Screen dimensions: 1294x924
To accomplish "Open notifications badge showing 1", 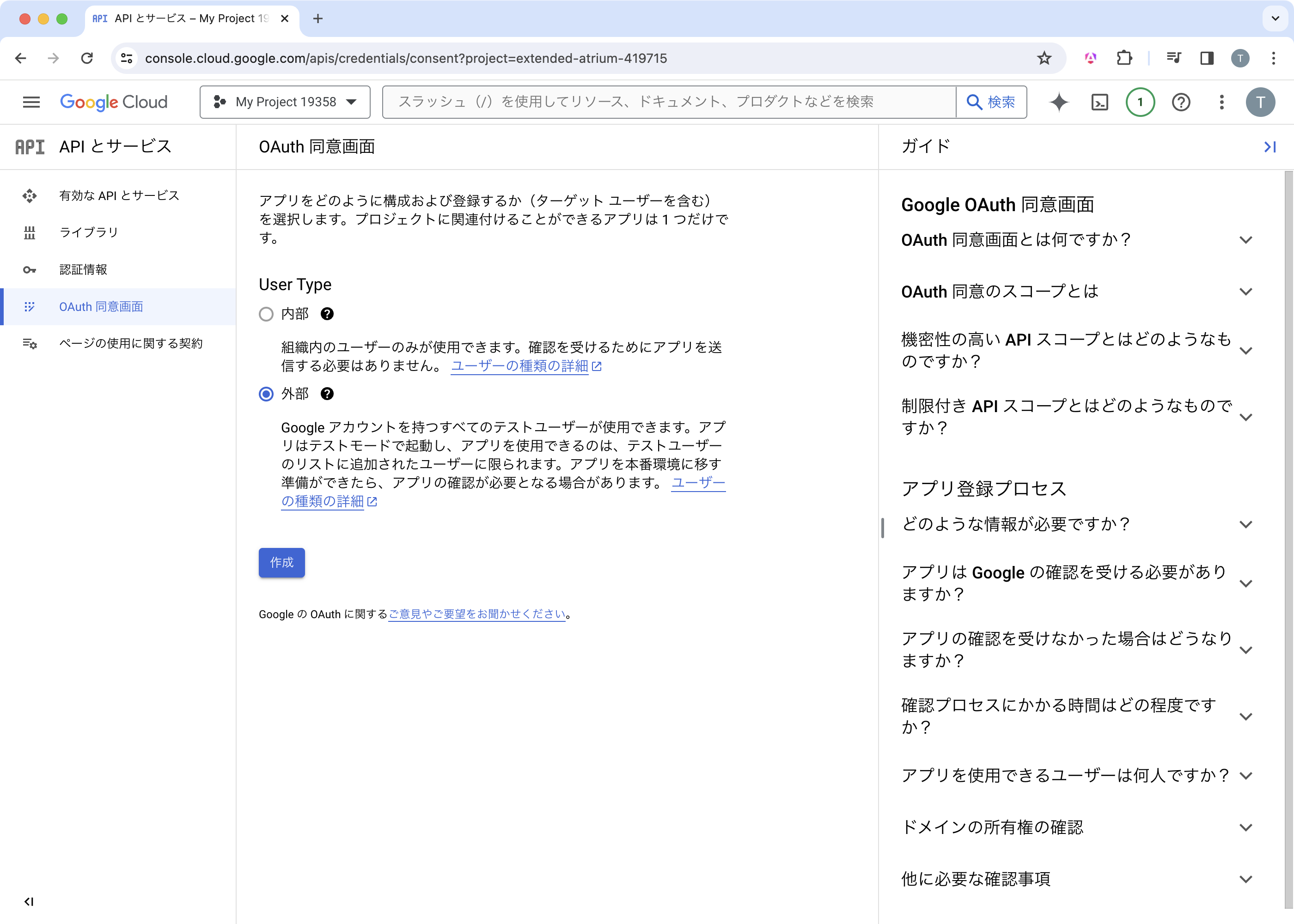I will tap(1140, 103).
